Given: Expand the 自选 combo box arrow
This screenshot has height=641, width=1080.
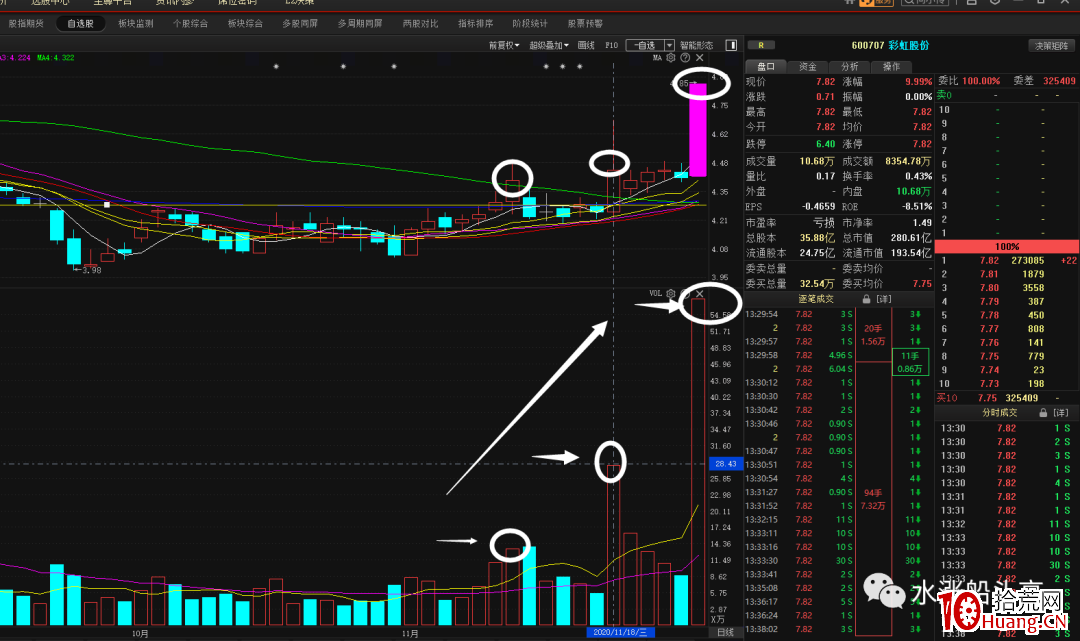Looking at the screenshot, I should [669, 45].
